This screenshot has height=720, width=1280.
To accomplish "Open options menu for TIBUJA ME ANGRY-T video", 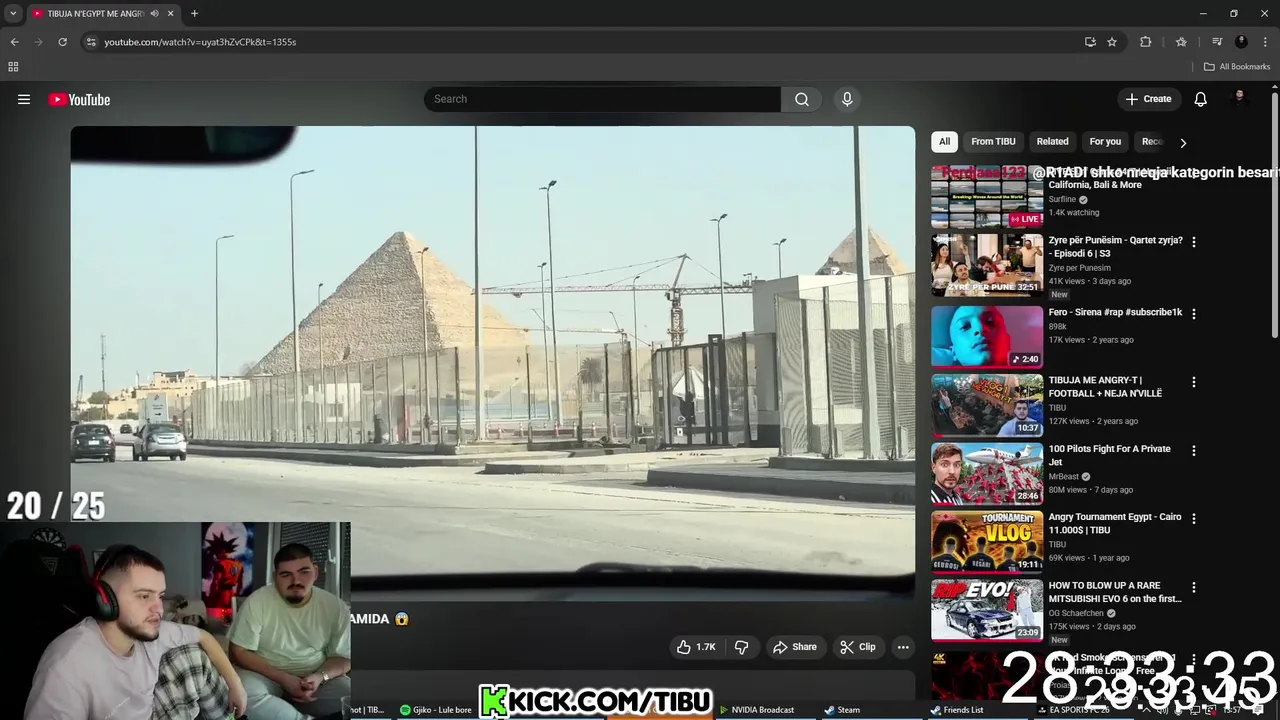I will pyautogui.click(x=1193, y=382).
